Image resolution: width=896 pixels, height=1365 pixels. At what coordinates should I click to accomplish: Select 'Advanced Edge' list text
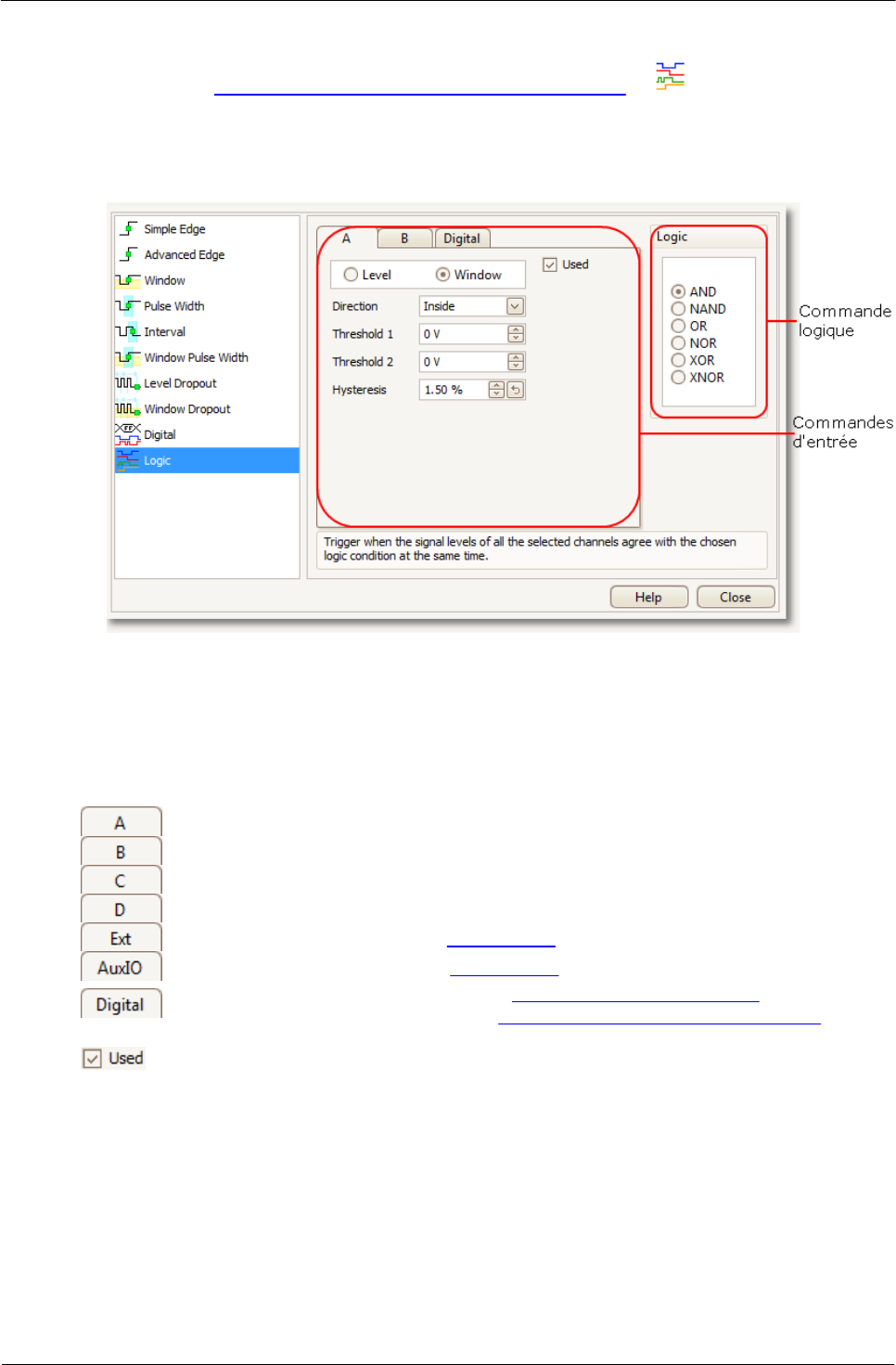click(184, 254)
